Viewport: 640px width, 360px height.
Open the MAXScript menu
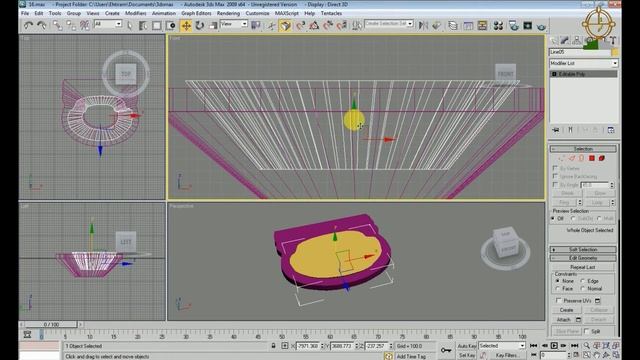pos(287,13)
